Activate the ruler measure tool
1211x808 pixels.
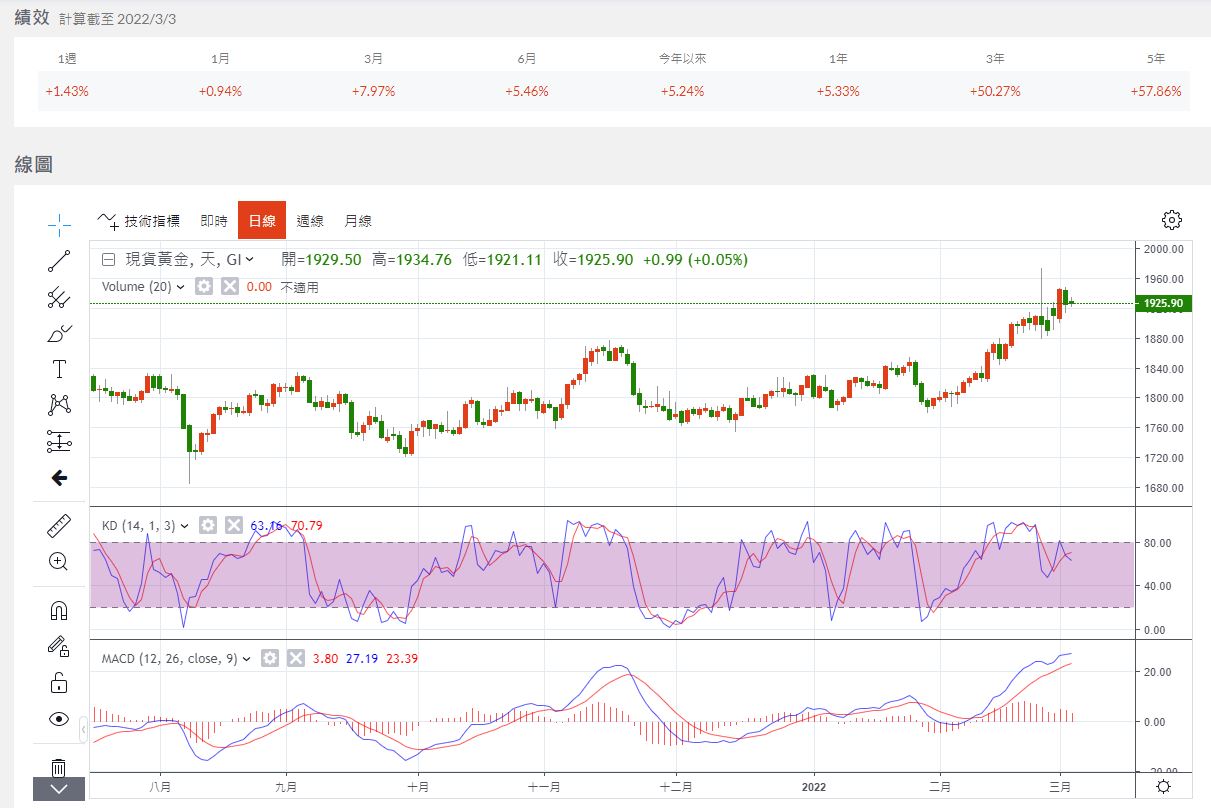(59, 526)
